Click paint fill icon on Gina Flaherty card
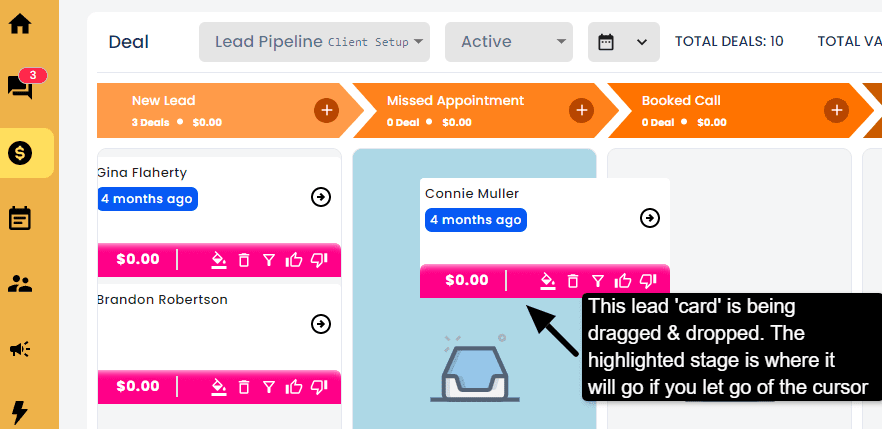The image size is (882, 429). (x=219, y=260)
